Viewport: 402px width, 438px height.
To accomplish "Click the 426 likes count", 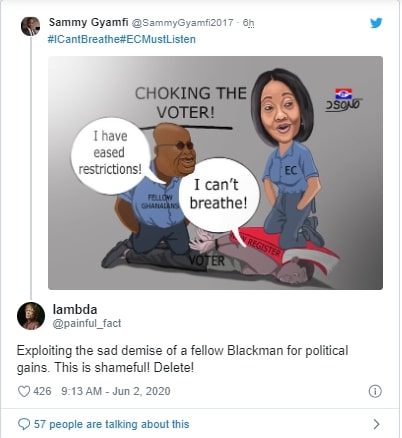I will [x=42, y=391].
